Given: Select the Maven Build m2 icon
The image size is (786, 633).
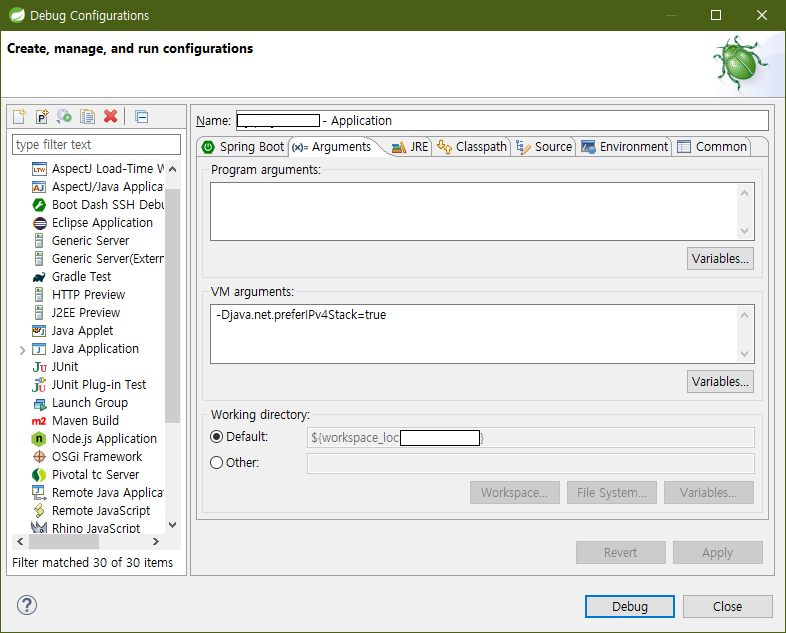Looking at the screenshot, I should 39,421.
